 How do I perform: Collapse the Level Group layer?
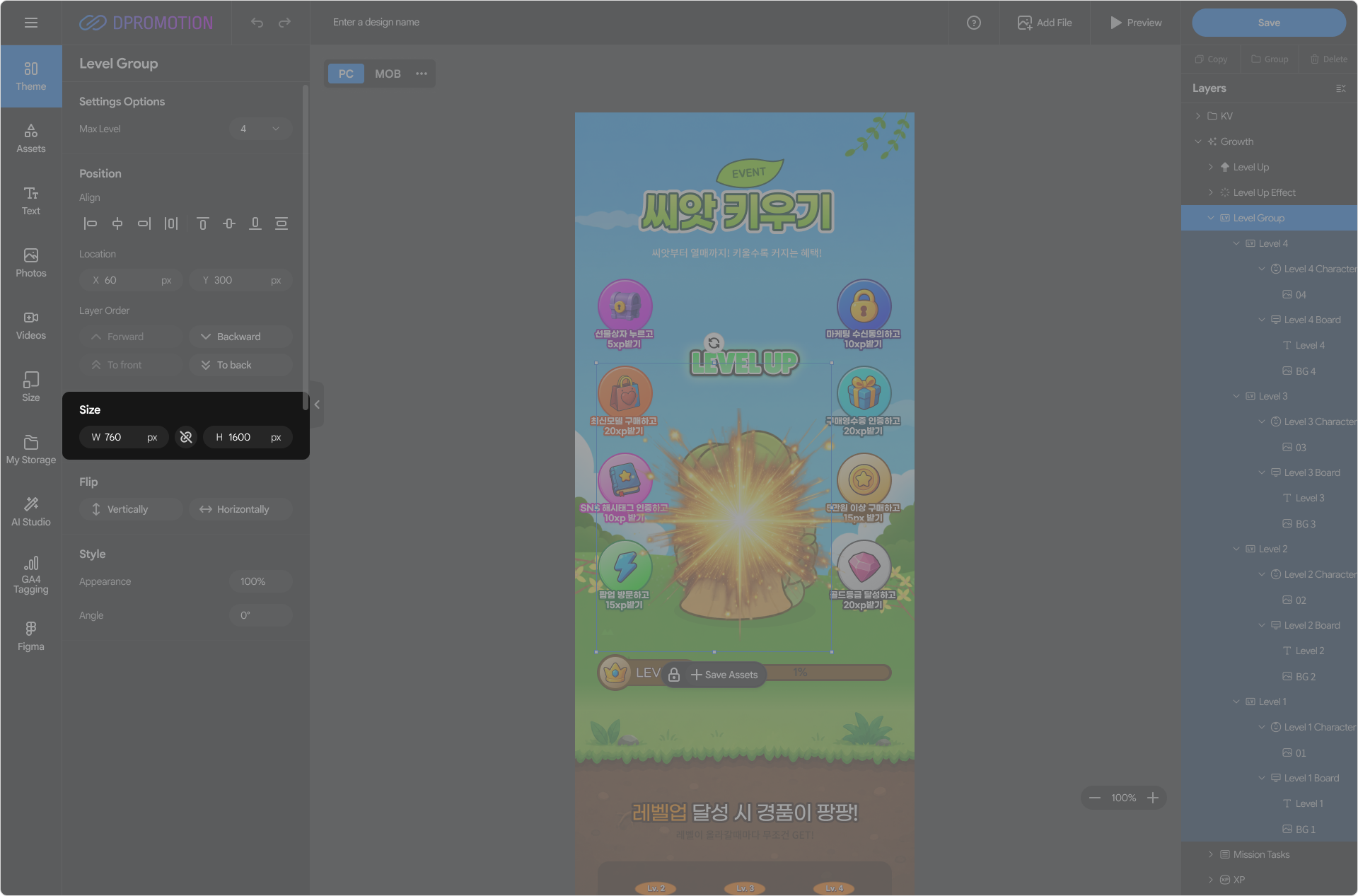coord(1211,218)
